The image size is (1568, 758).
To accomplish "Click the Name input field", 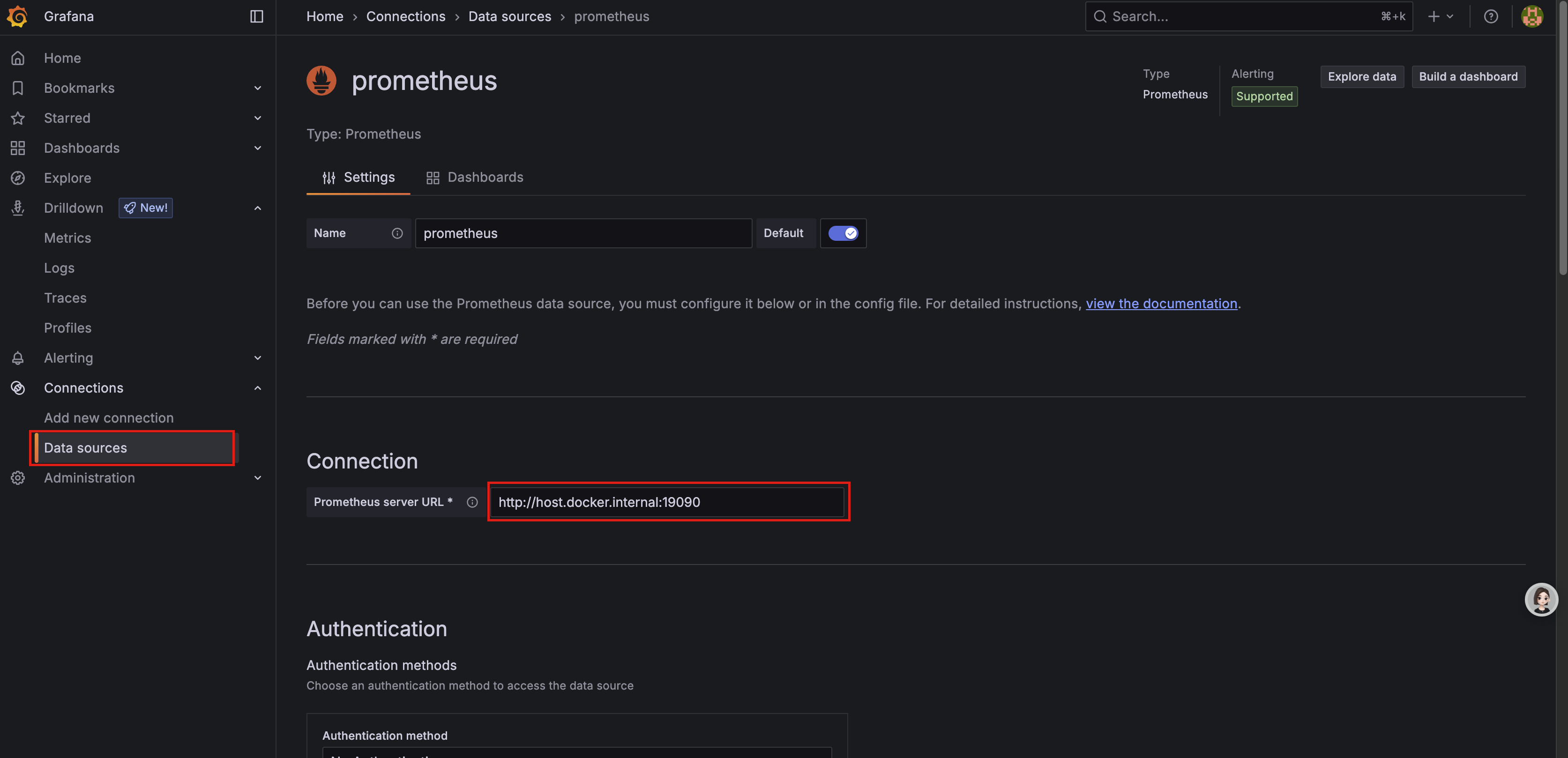I will [x=584, y=233].
